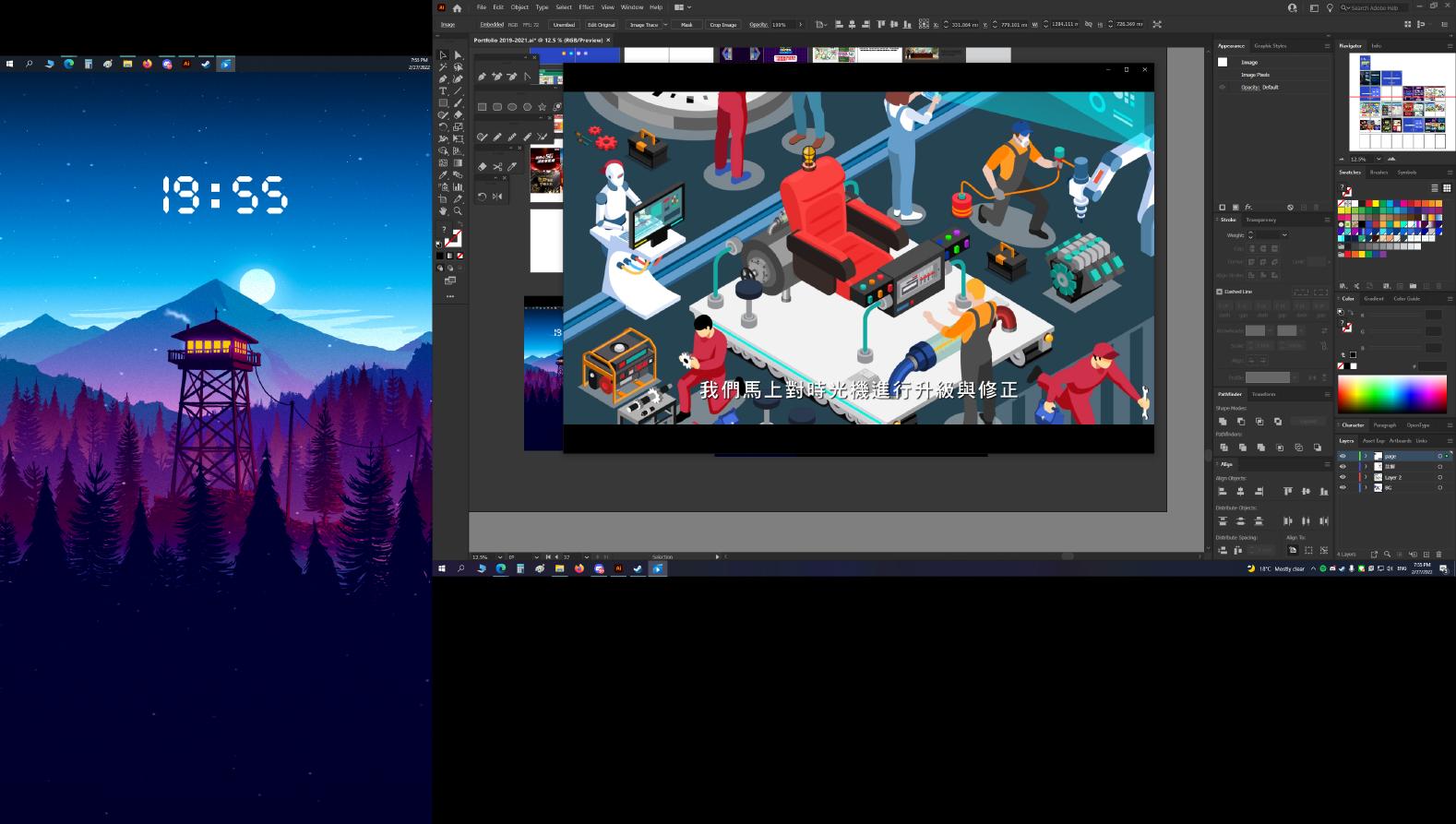Open Image Trace preset dropdown arrow

pos(665,25)
